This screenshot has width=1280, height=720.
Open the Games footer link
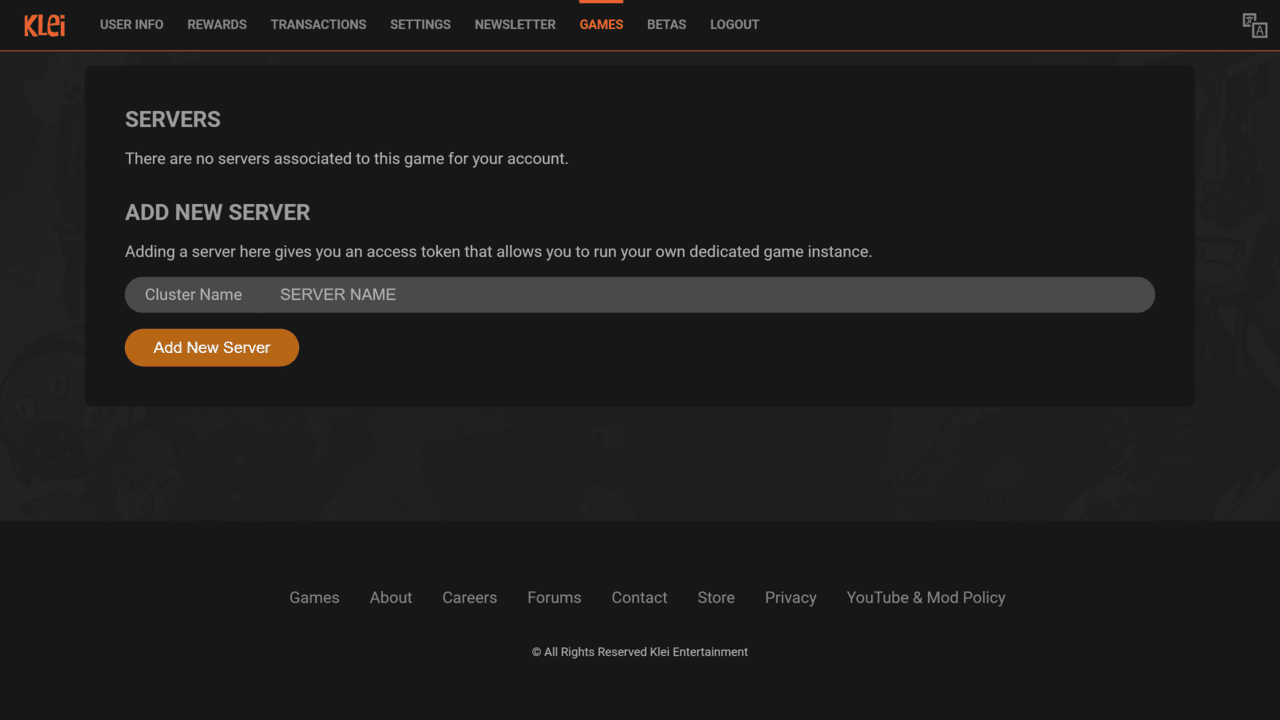click(x=314, y=597)
